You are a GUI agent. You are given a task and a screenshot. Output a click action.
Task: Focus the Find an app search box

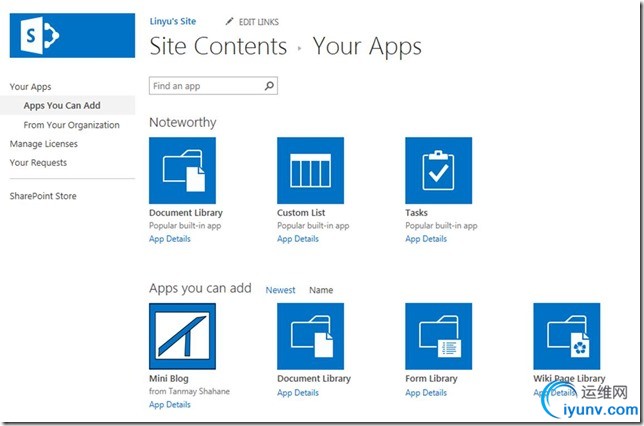[x=213, y=86]
